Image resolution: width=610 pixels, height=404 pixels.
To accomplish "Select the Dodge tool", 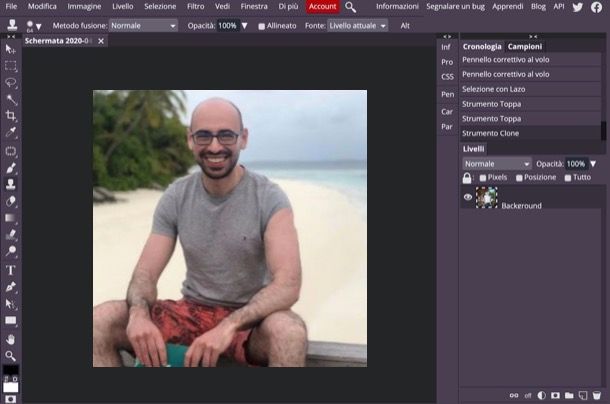I will (x=11, y=251).
